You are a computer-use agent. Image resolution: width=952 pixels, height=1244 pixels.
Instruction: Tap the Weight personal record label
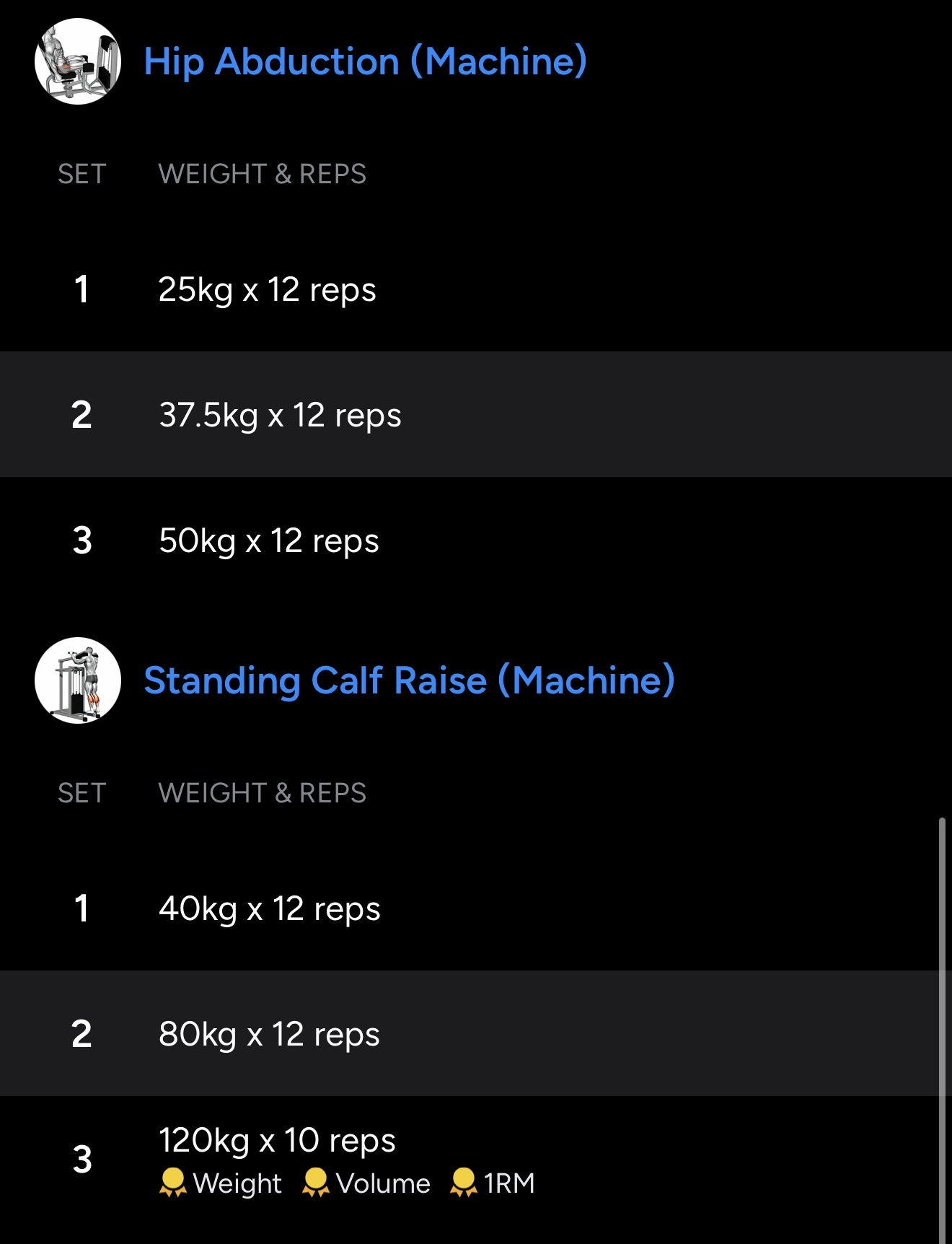tap(237, 1183)
